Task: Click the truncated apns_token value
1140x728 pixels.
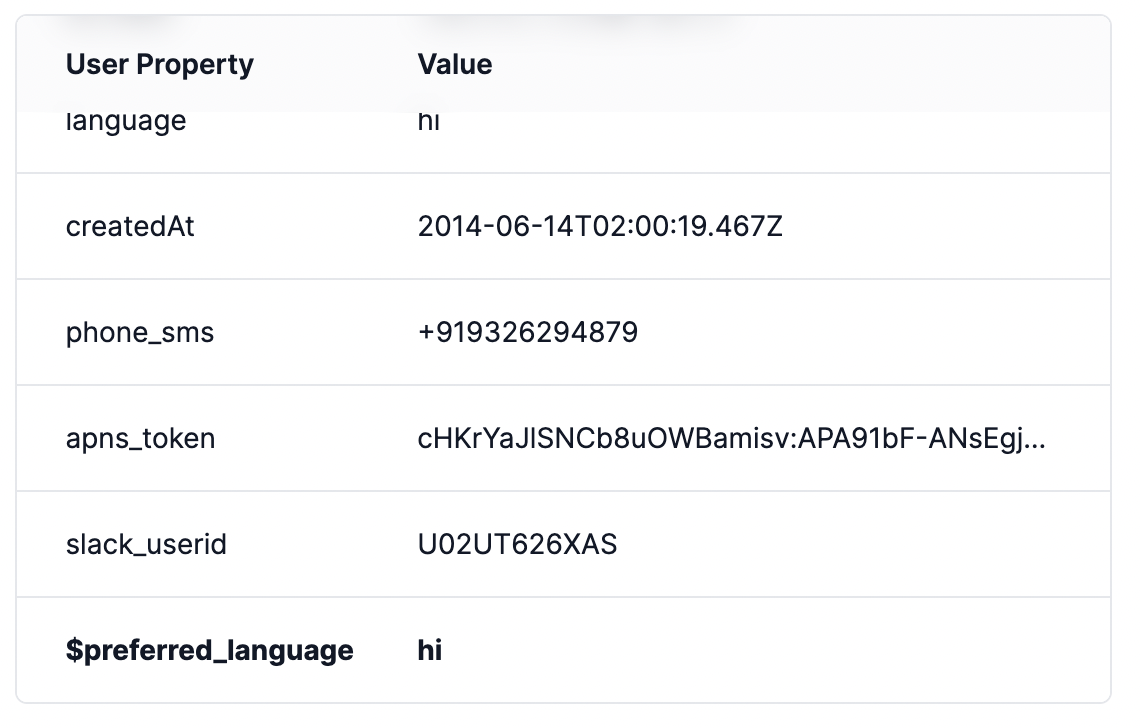Action: point(731,439)
